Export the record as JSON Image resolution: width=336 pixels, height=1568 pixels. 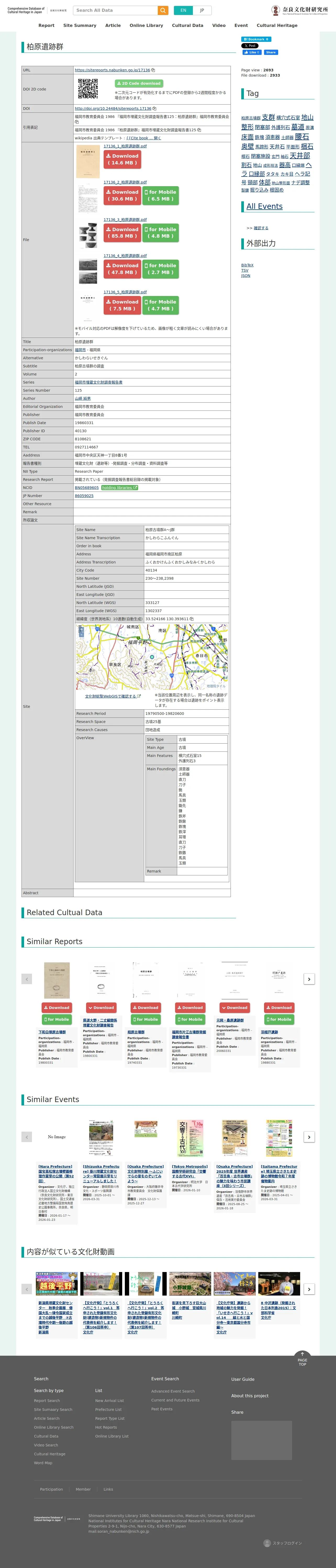point(245,276)
